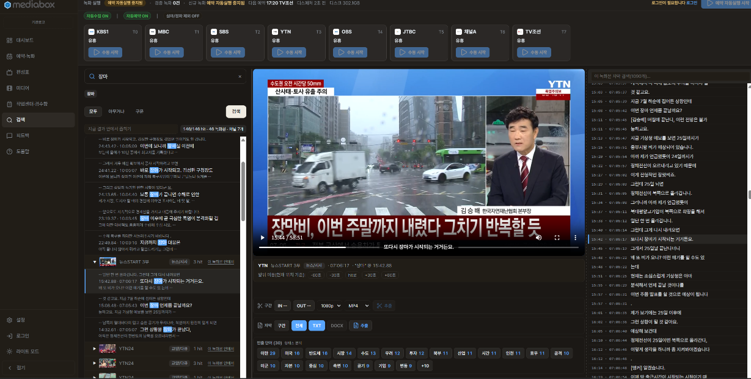Click the +60초 offset button
This screenshot has width=751, height=379.
click(x=390, y=276)
